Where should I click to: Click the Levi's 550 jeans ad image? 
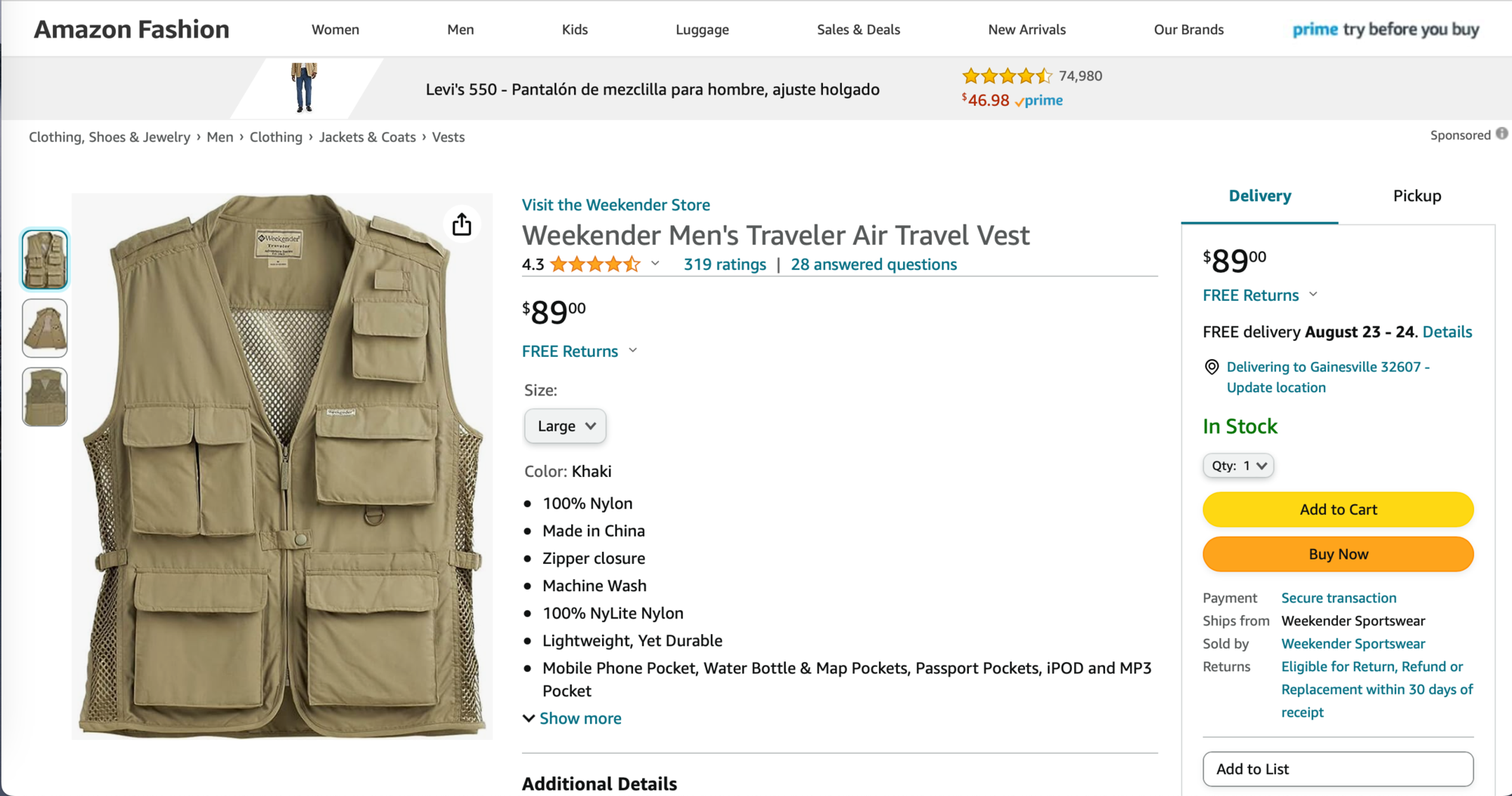pyautogui.click(x=304, y=88)
